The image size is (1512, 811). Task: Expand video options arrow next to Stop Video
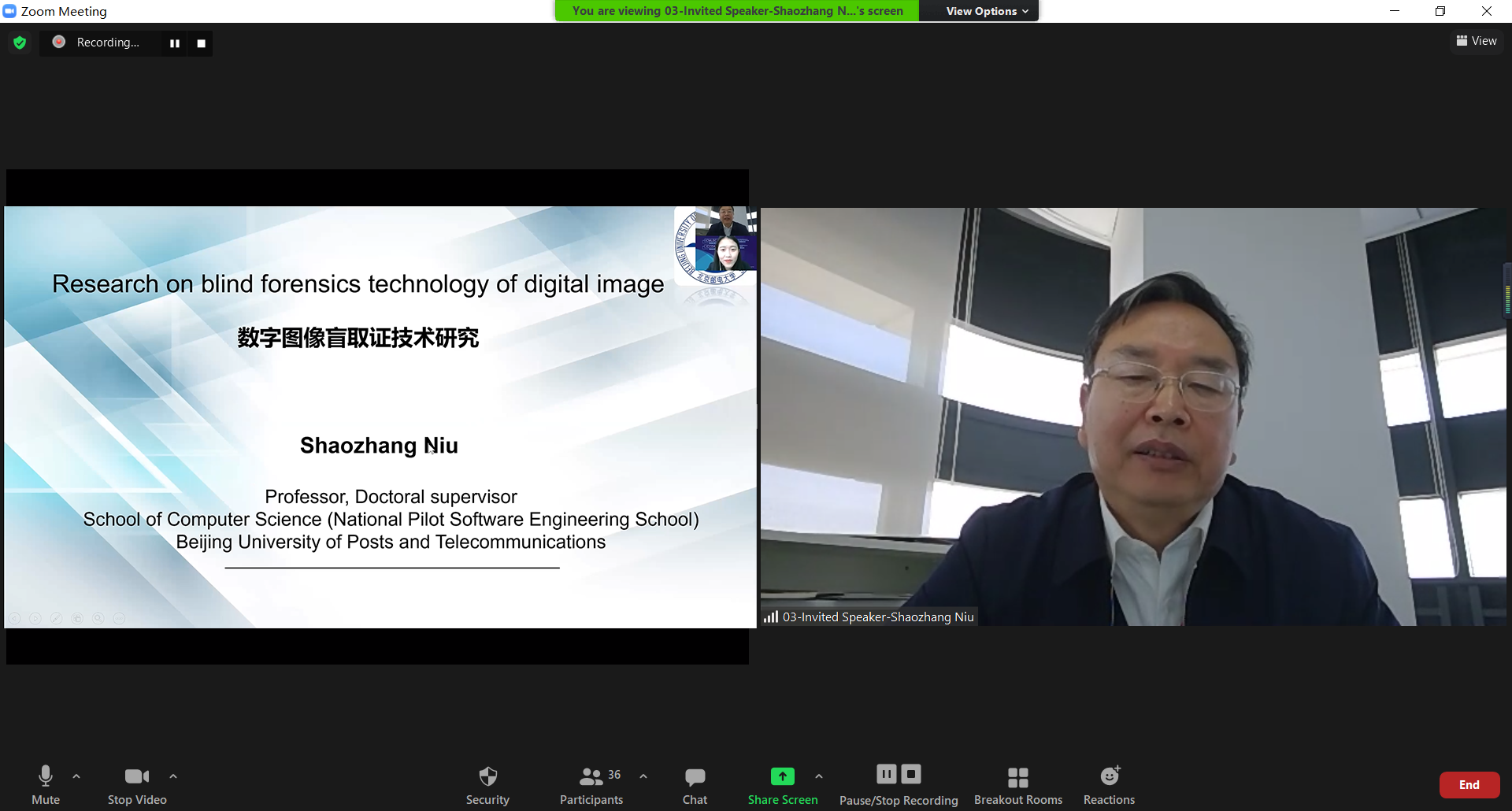point(173,776)
